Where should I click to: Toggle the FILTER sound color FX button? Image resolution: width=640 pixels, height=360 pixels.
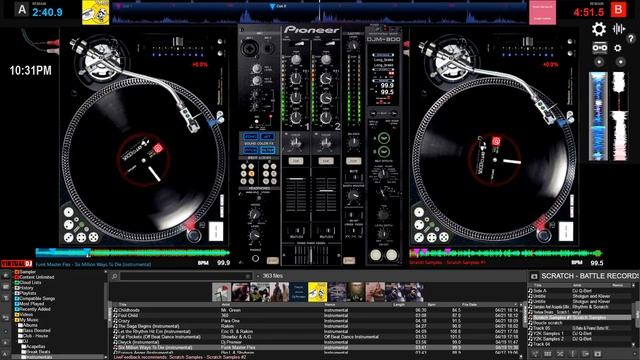(x=268, y=151)
